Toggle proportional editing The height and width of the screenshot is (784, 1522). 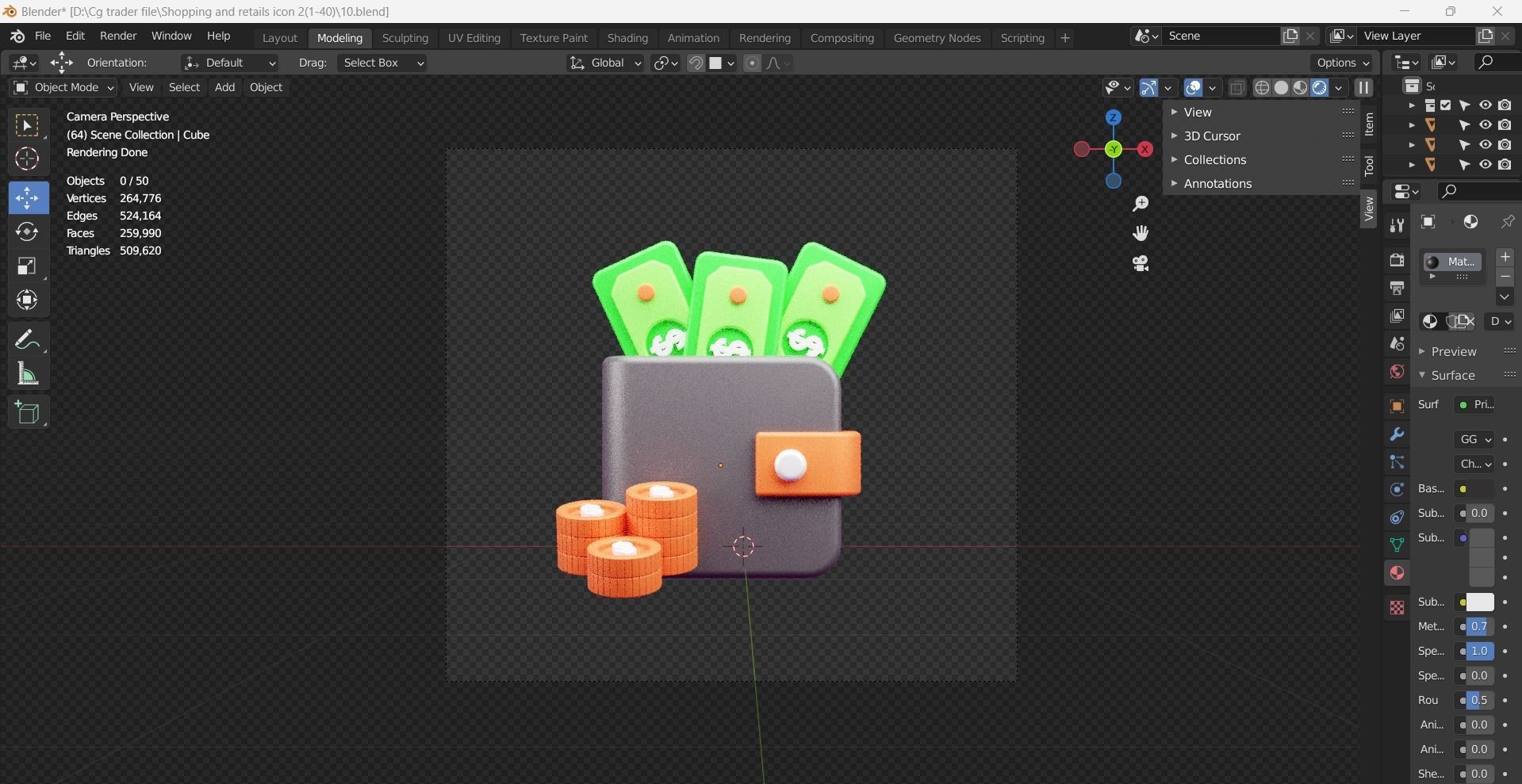(752, 63)
